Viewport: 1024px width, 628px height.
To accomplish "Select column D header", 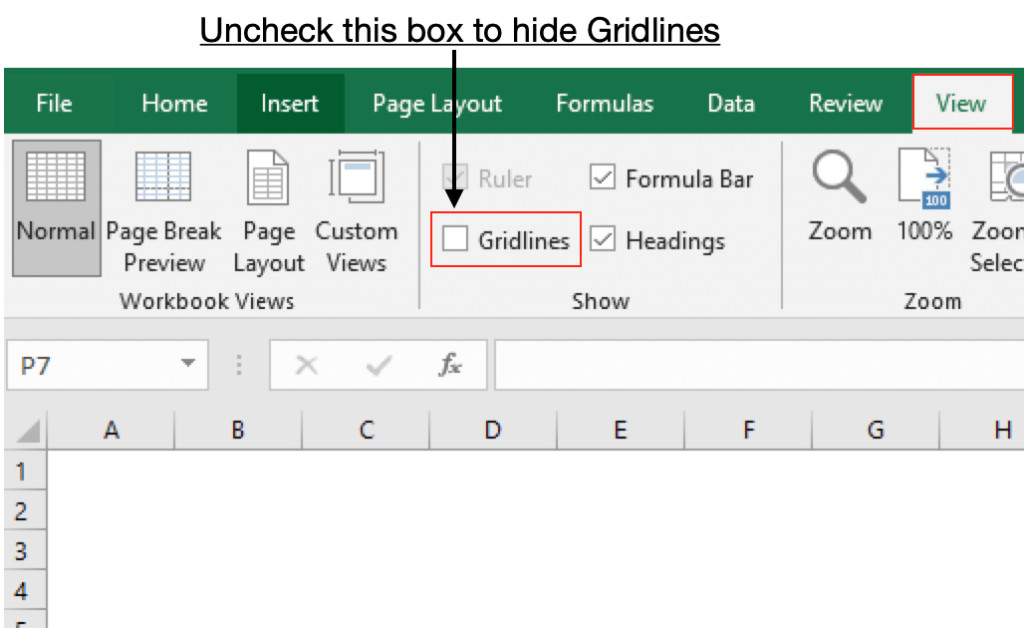I will (x=493, y=430).
